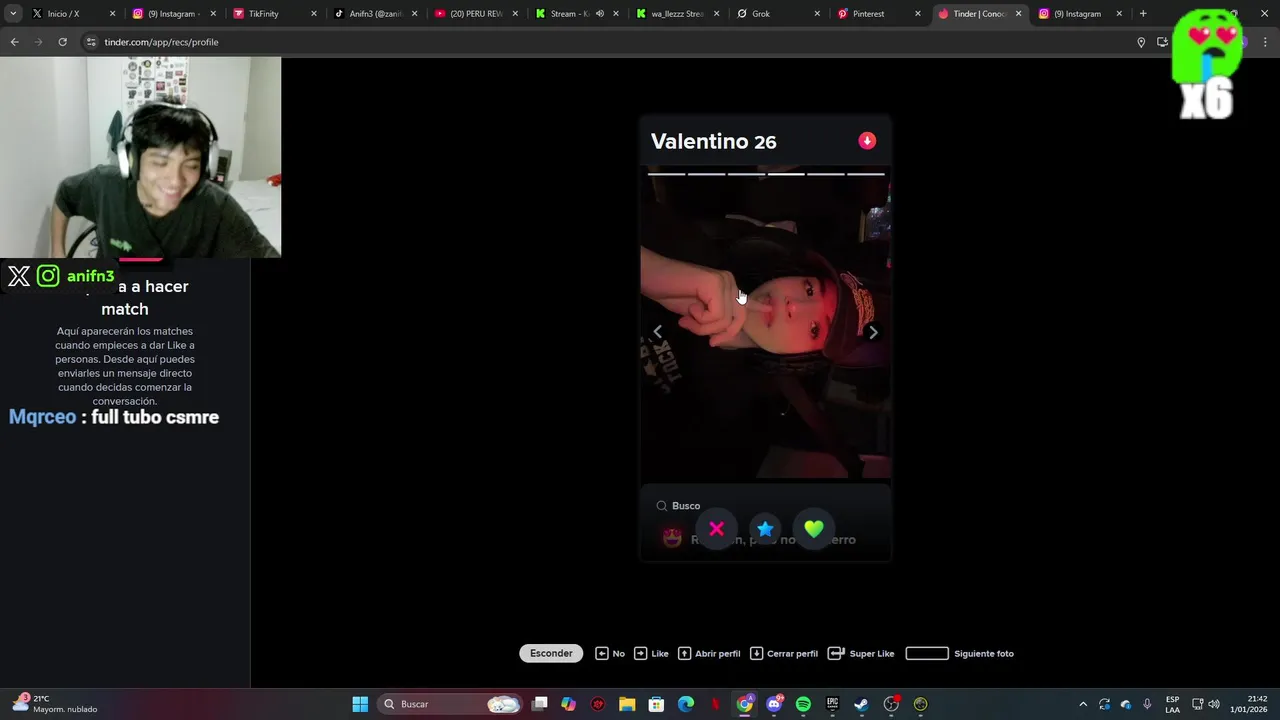
Task: Click the Cerrar perfil shortcut hint
Action: (784, 653)
